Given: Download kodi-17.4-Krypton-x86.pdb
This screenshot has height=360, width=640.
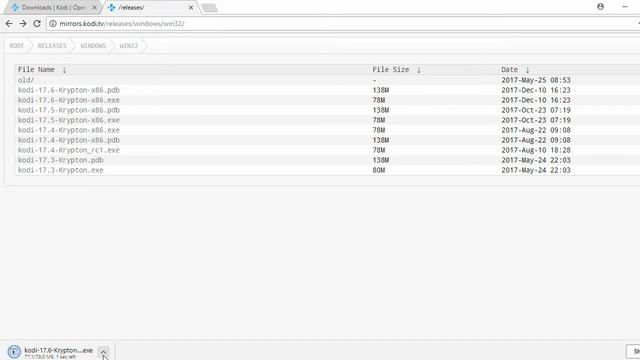Looking at the screenshot, I should (69, 140).
